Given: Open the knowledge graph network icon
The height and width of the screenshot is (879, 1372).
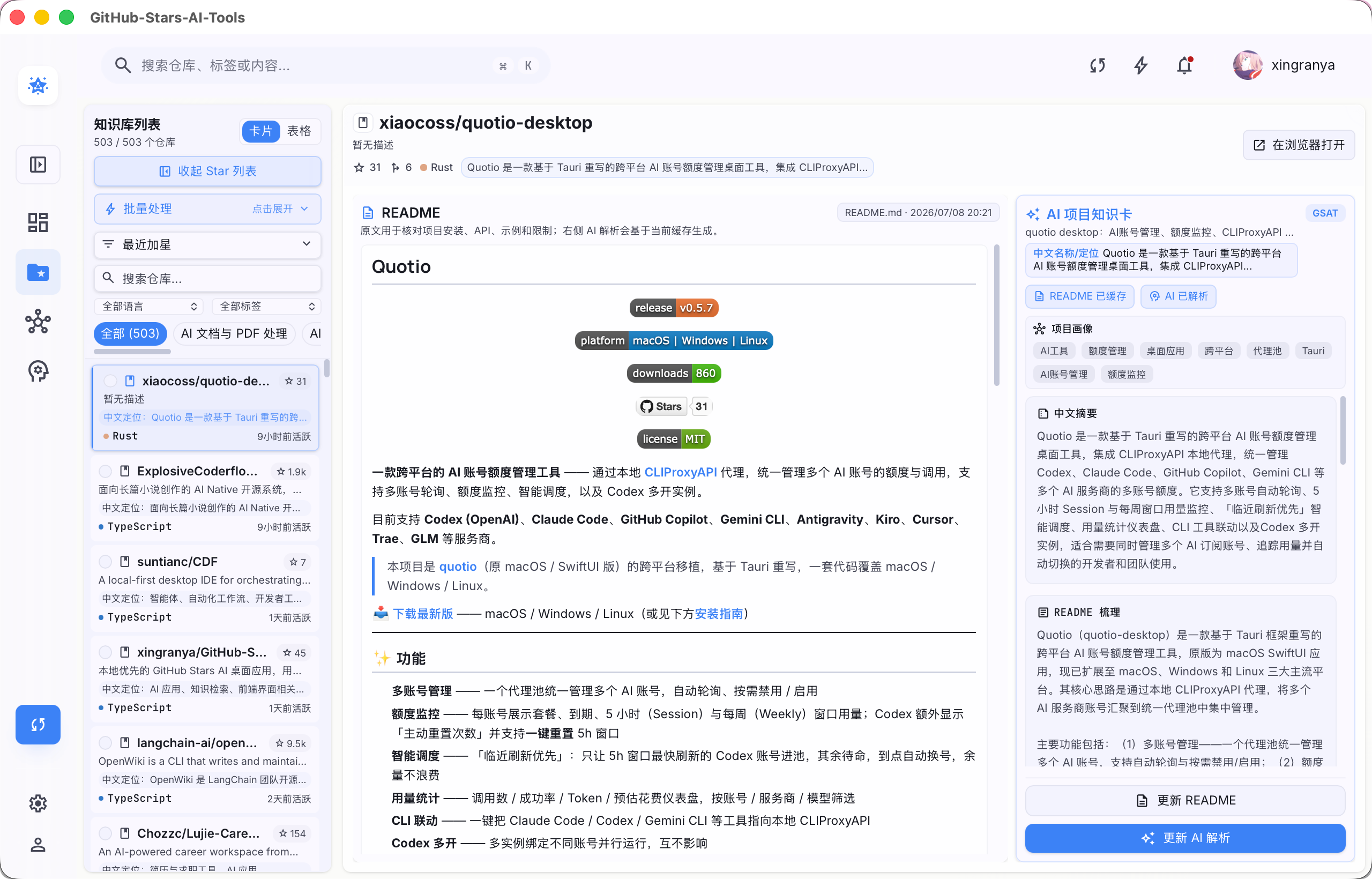Looking at the screenshot, I should click(x=38, y=322).
